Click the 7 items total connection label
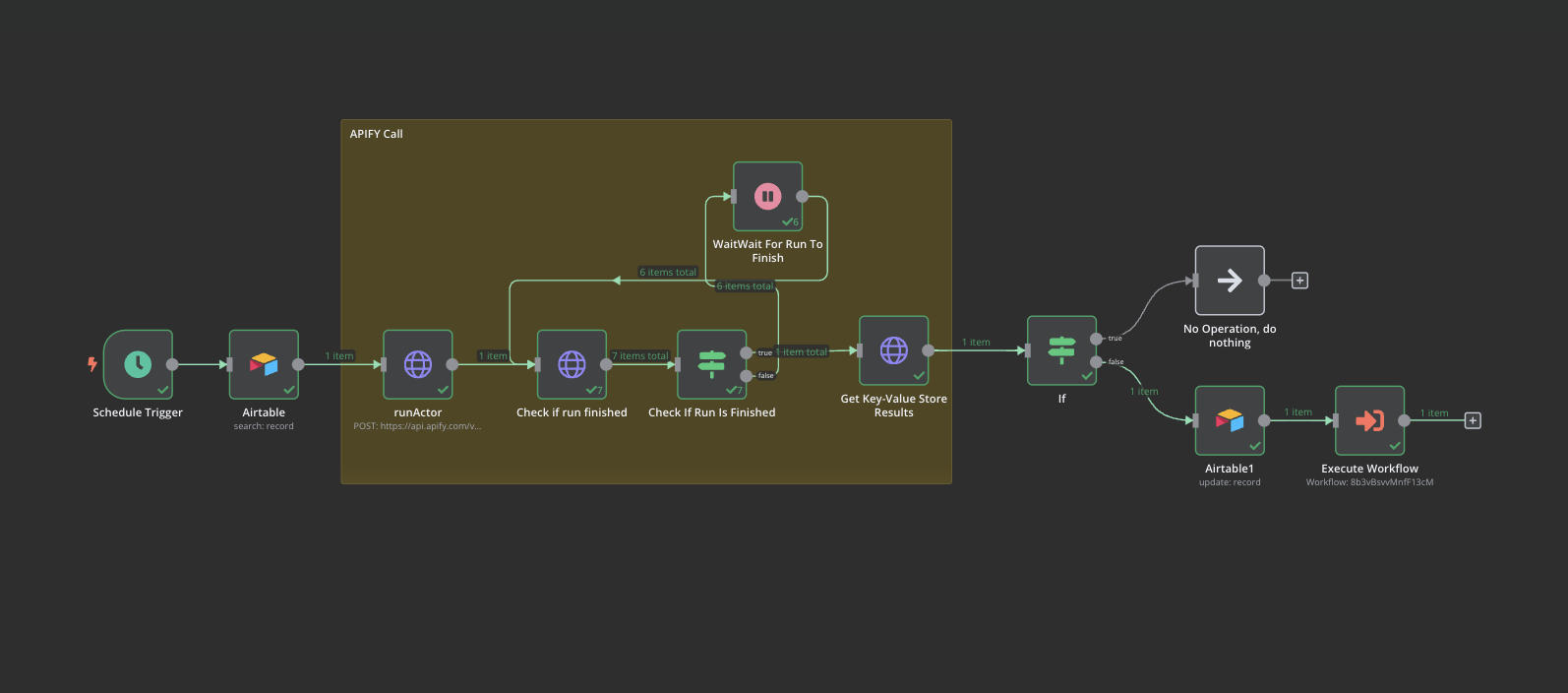This screenshot has height=693, width=1568. tap(640, 355)
